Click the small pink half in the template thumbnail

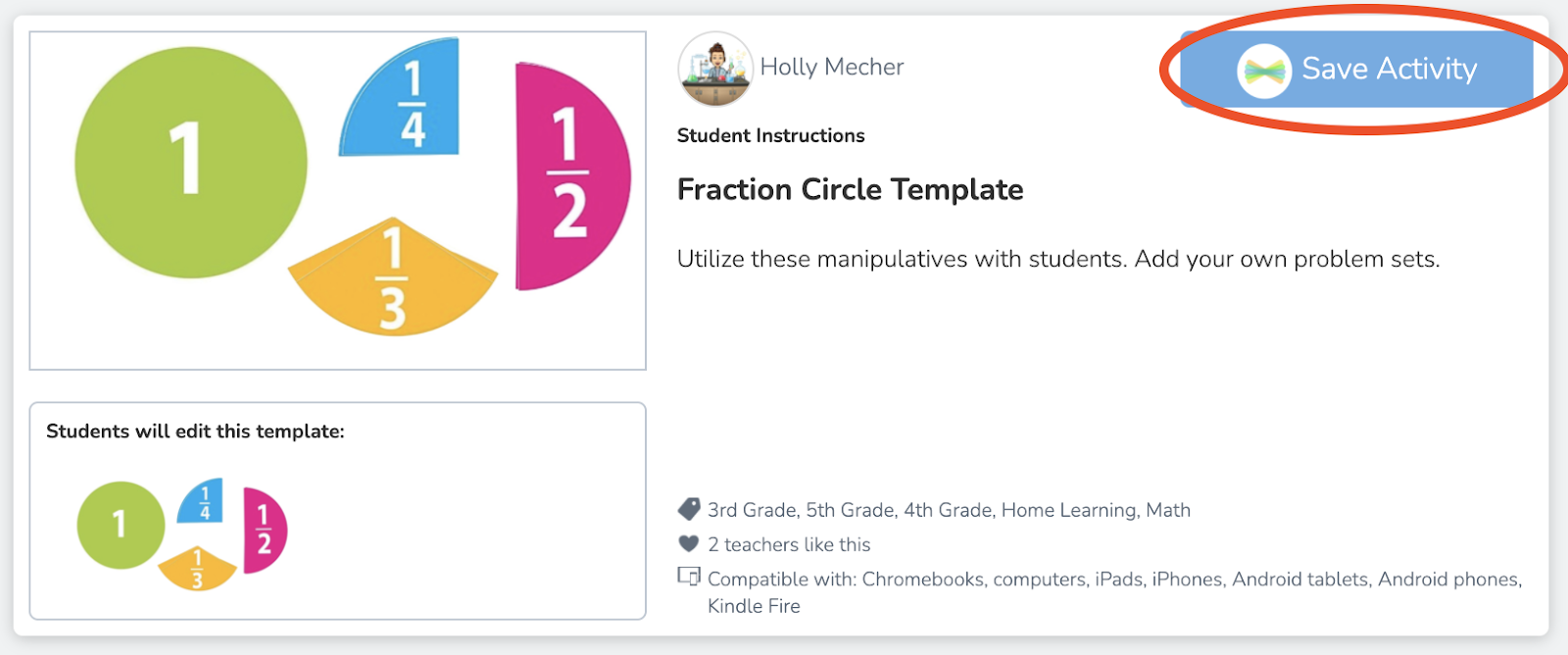(264, 529)
